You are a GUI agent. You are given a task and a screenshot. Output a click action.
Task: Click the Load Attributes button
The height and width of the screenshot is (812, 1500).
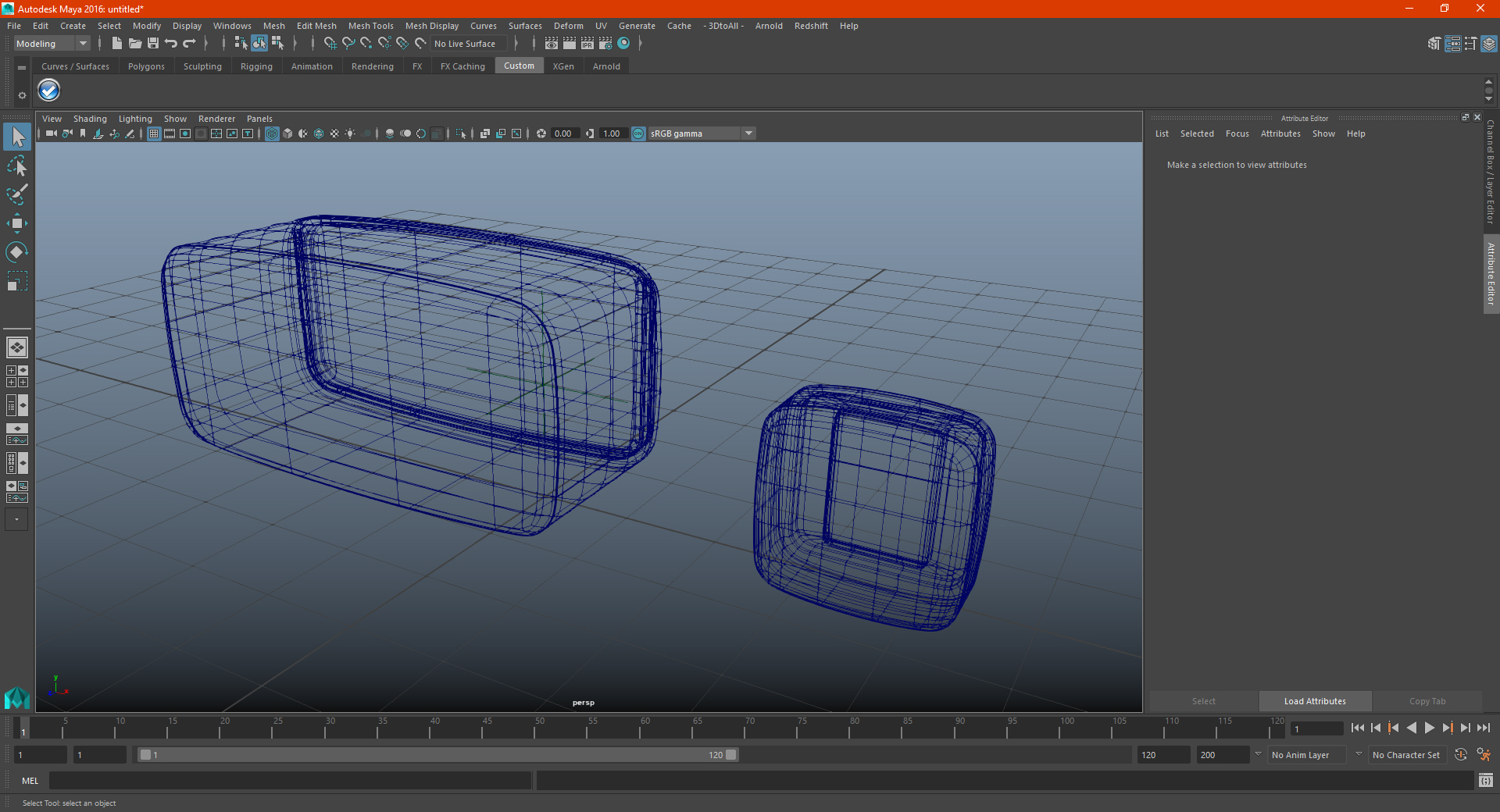coord(1315,701)
